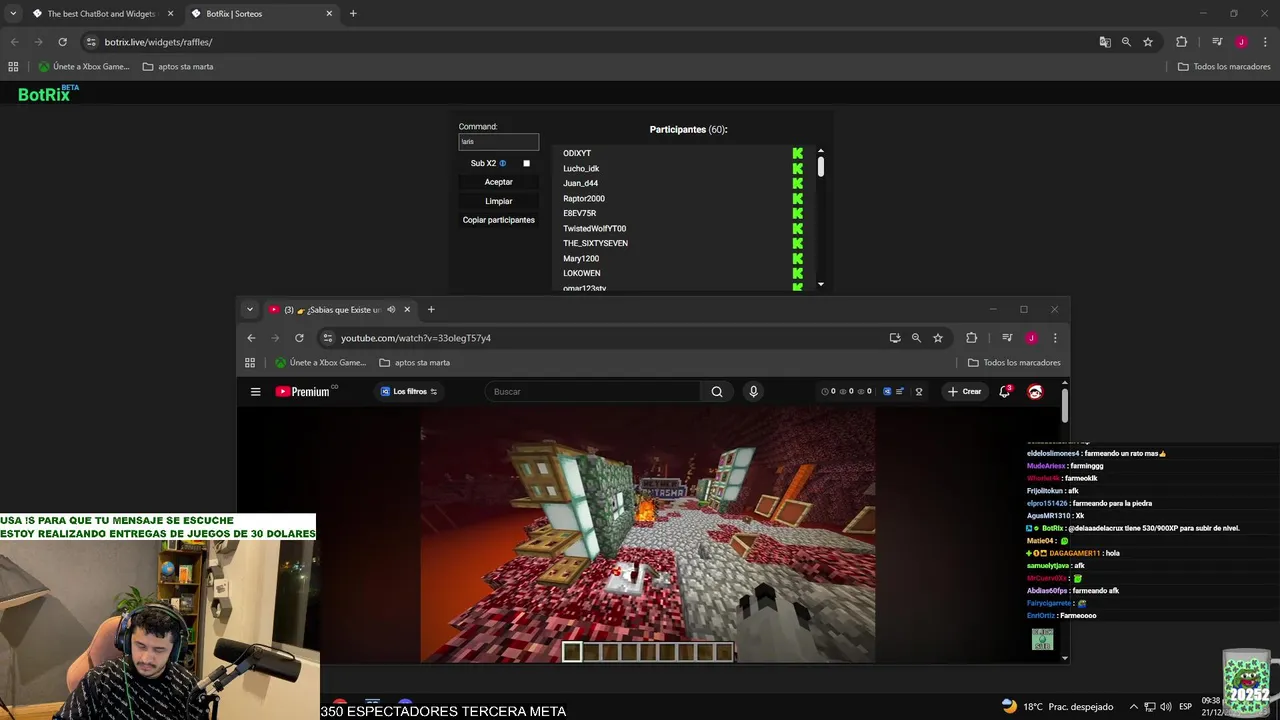Image resolution: width=1280 pixels, height=720 pixels.
Task: Open Chrome profile J in BotRix window
Action: tap(1241, 42)
